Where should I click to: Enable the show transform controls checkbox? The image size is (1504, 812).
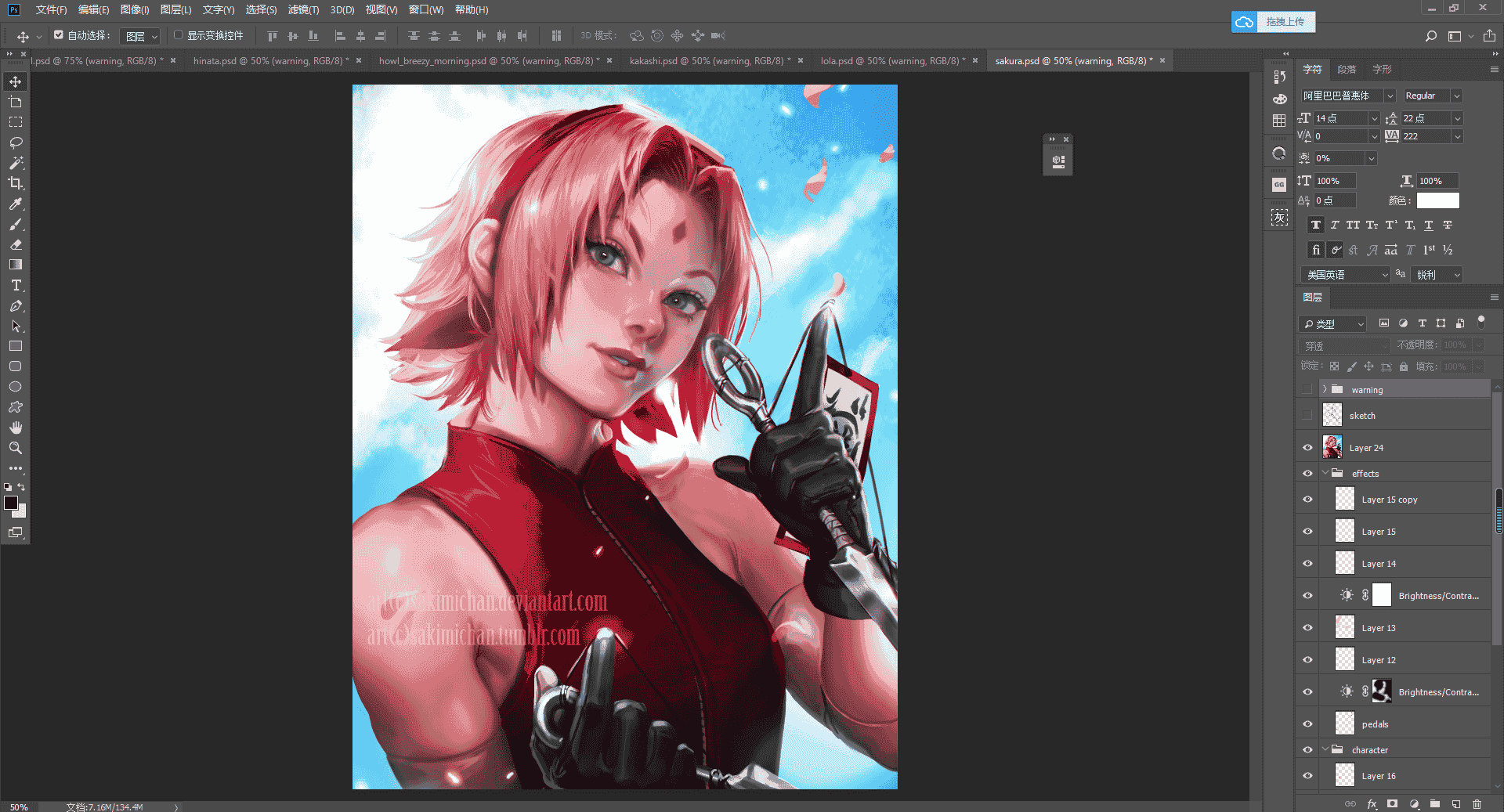point(178,35)
